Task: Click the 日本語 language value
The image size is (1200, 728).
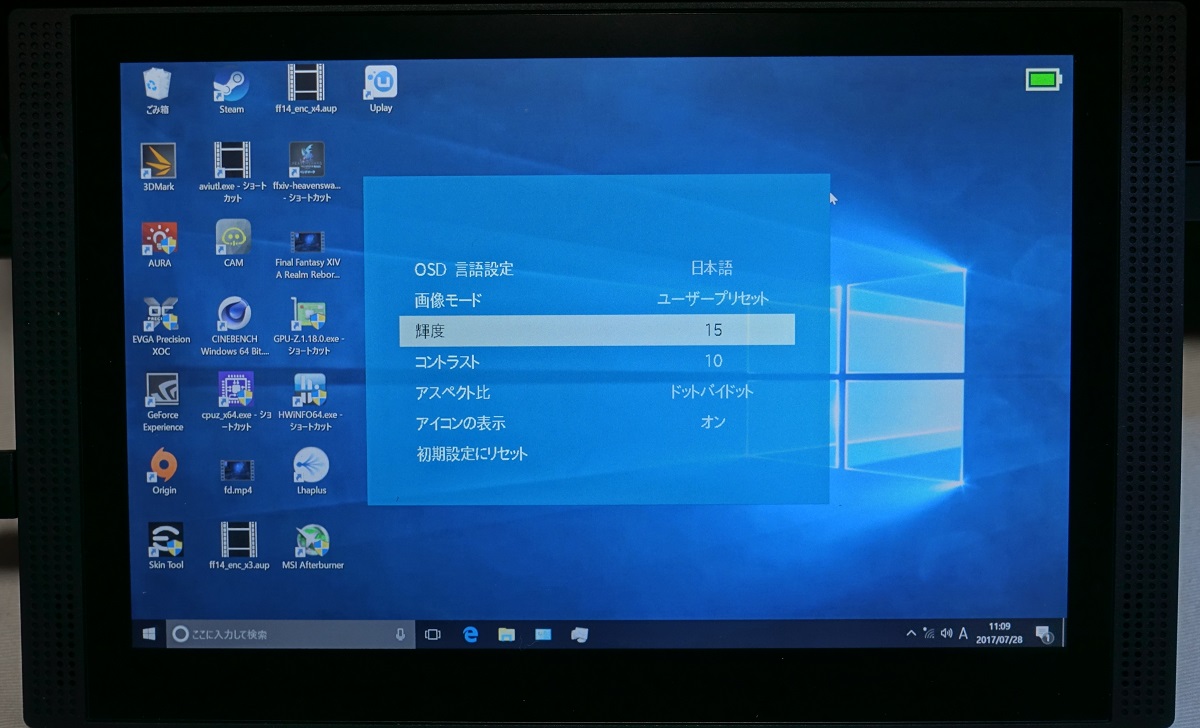Action: tap(712, 268)
